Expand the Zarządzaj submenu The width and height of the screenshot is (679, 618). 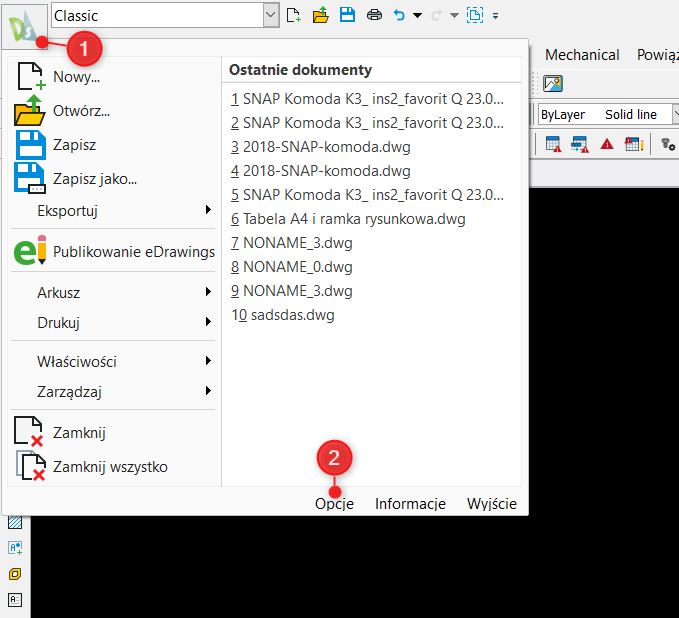(x=113, y=392)
